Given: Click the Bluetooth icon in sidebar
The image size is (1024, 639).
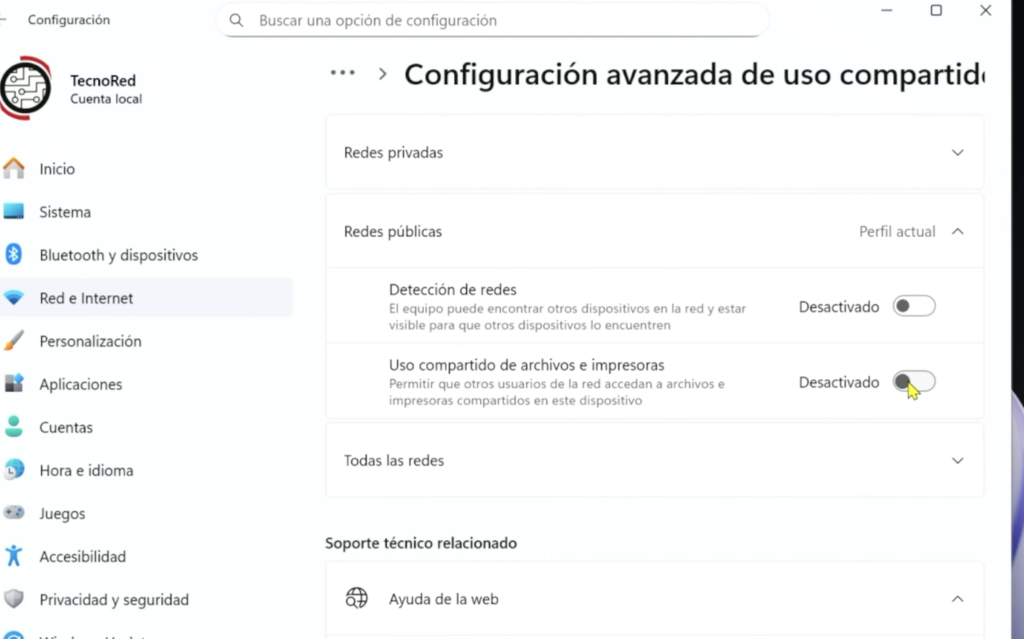Looking at the screenshot, I should click(14, 255).
